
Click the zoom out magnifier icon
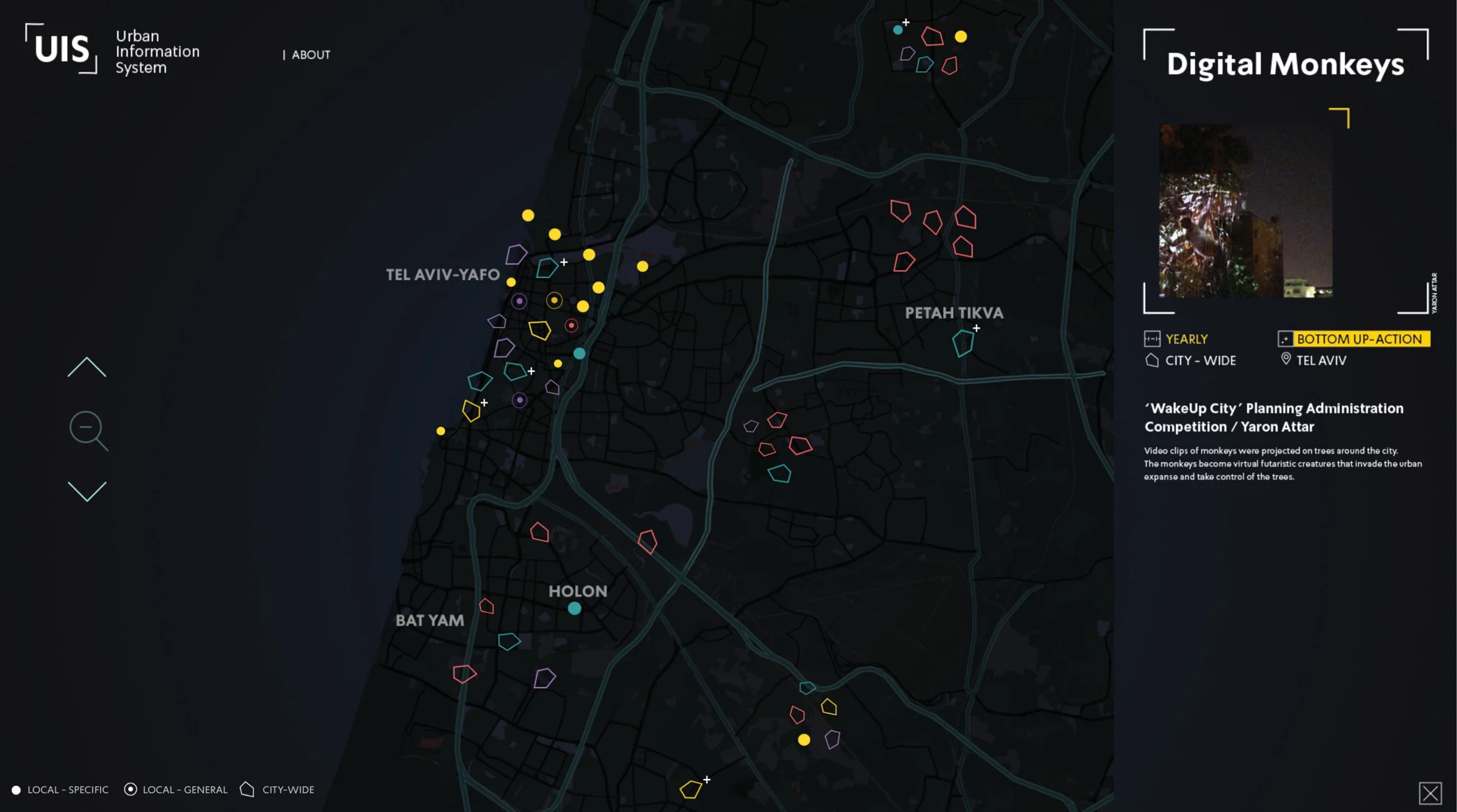coord(87,430)
